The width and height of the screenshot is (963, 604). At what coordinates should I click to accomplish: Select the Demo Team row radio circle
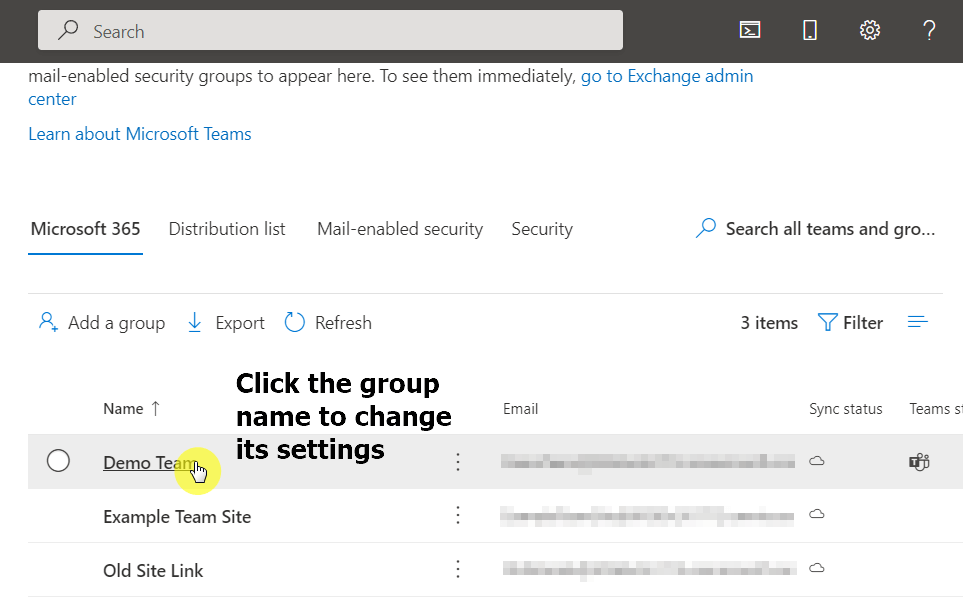pyautogui.click(x=58, y=461)
